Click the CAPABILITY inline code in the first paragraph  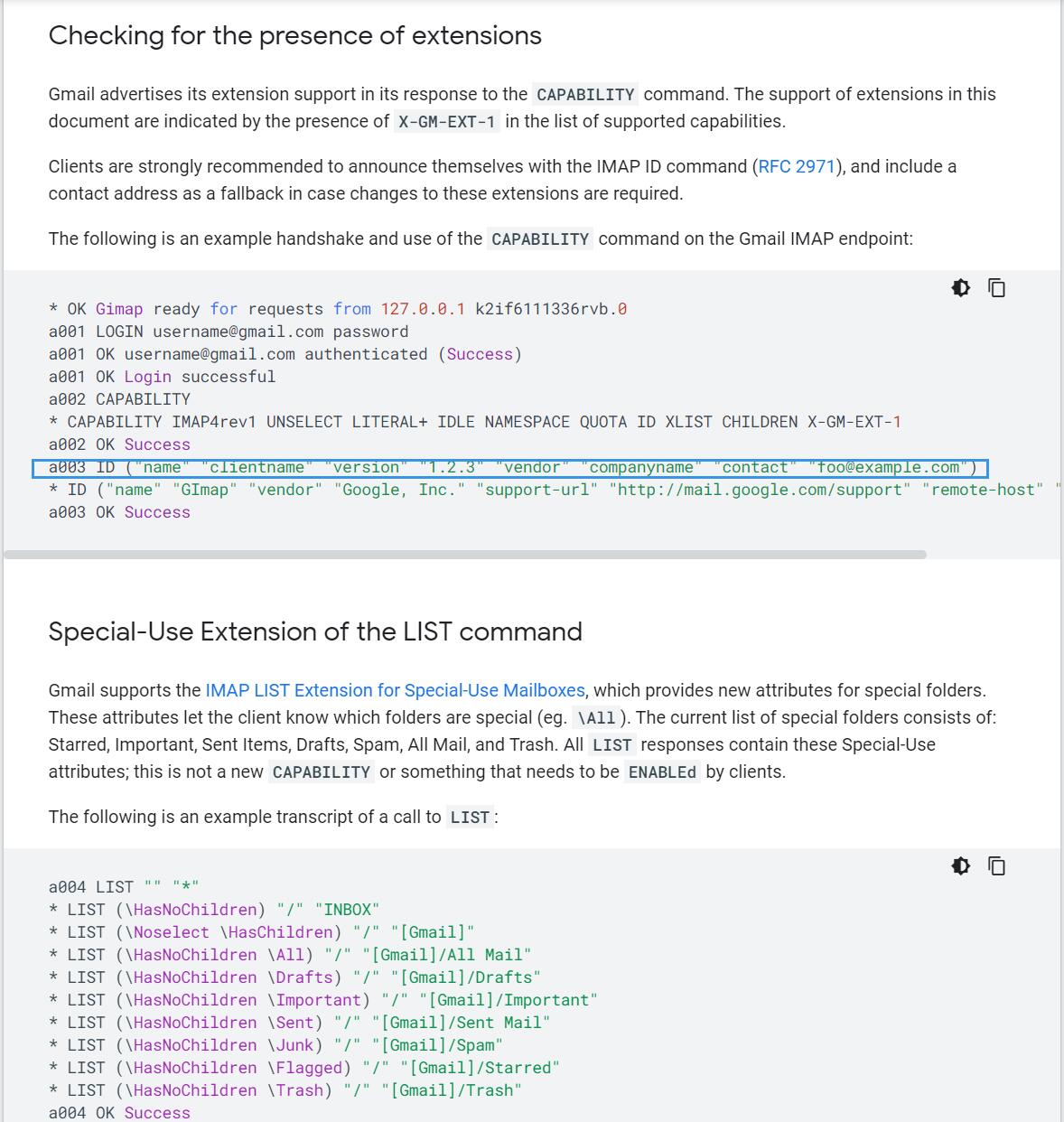pyautogui.click(x=585, y=94)
